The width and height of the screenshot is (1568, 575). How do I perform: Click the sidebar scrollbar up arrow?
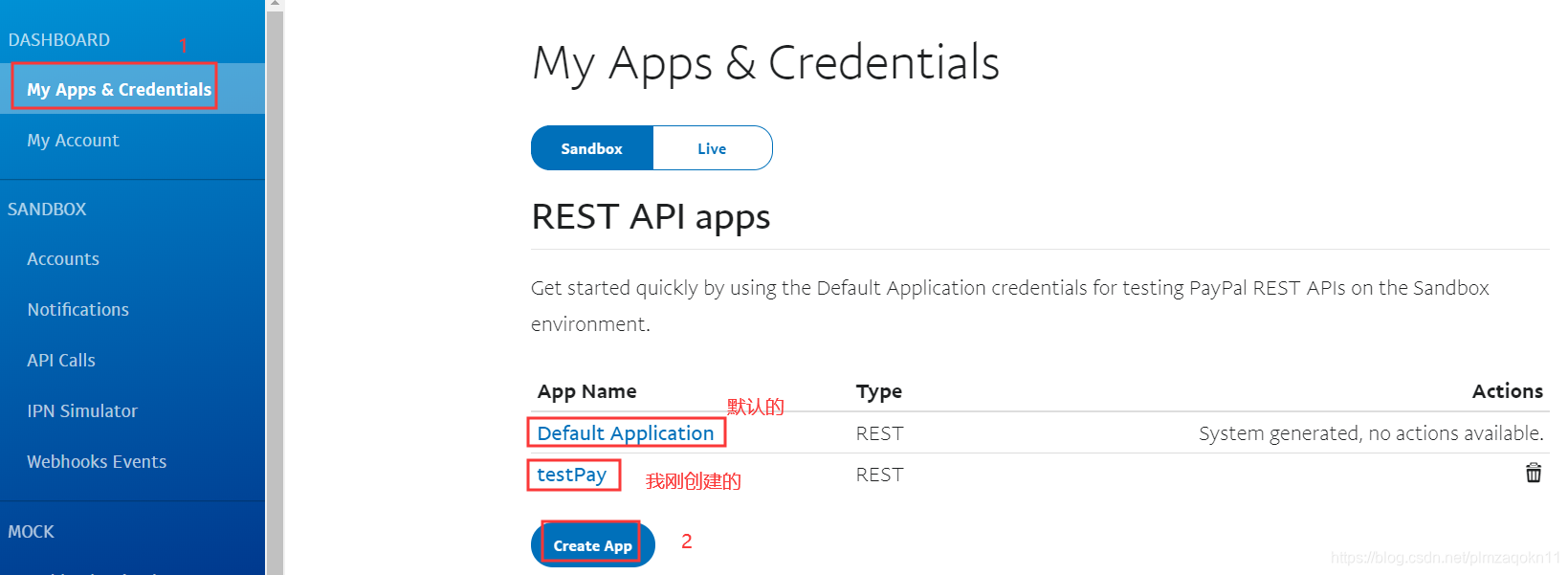coord(275,5)
